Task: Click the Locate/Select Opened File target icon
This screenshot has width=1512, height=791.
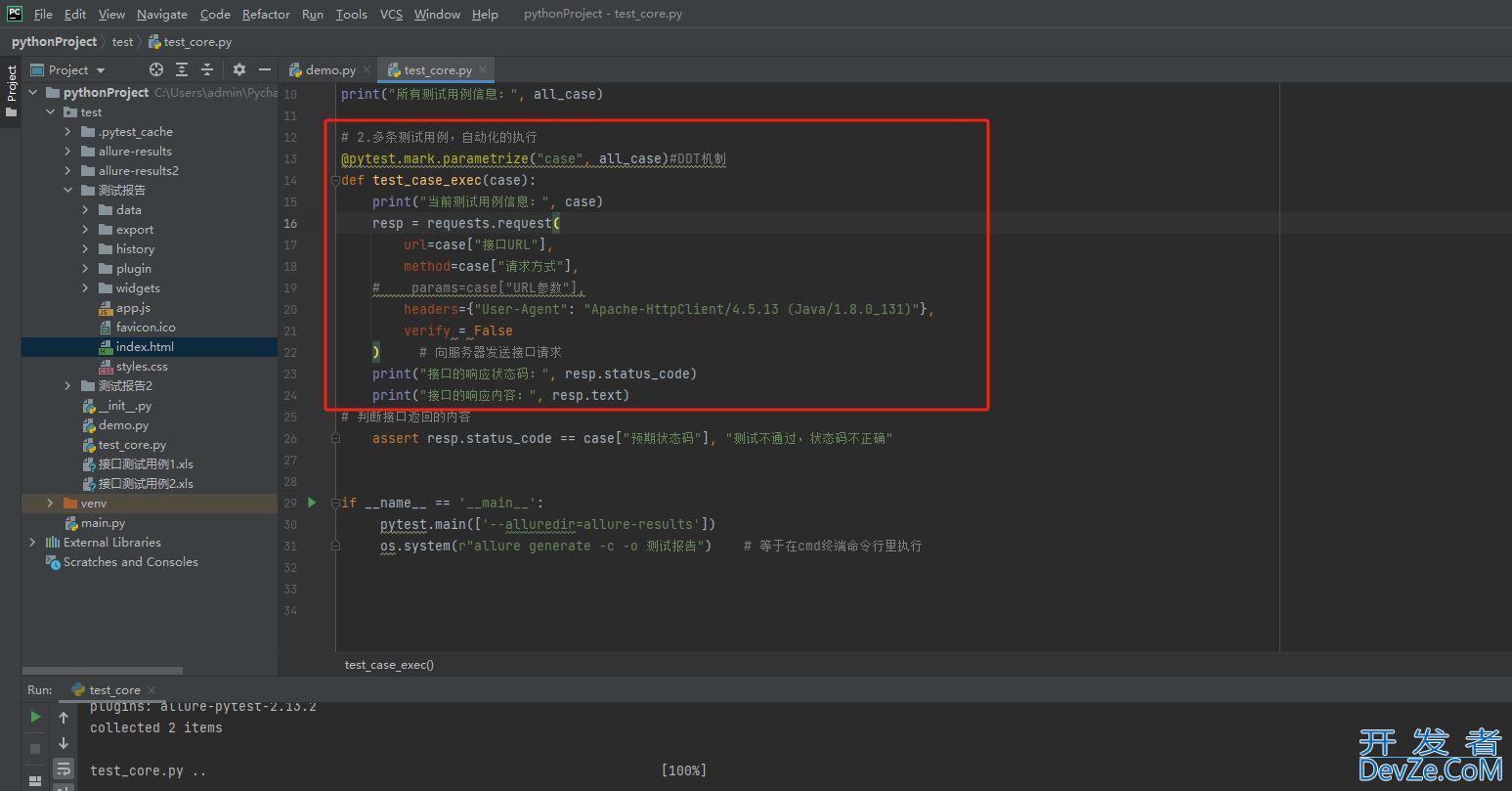Action: [156, 69]
